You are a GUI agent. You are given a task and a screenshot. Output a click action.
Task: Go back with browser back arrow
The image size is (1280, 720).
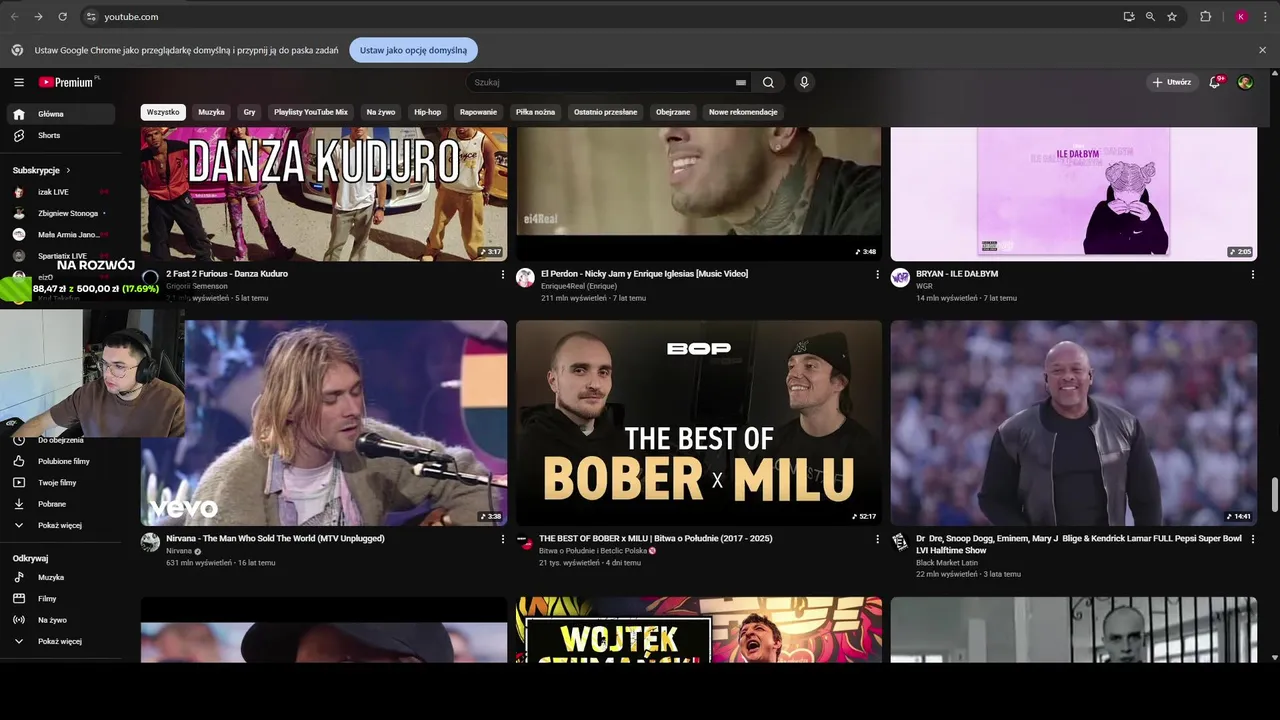14,17
